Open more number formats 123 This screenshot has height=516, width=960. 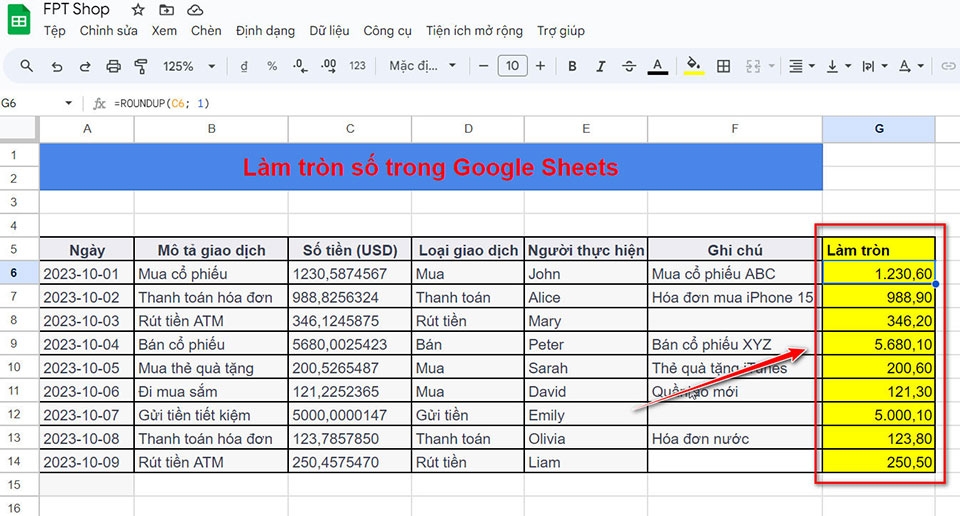tap(358, 65)
